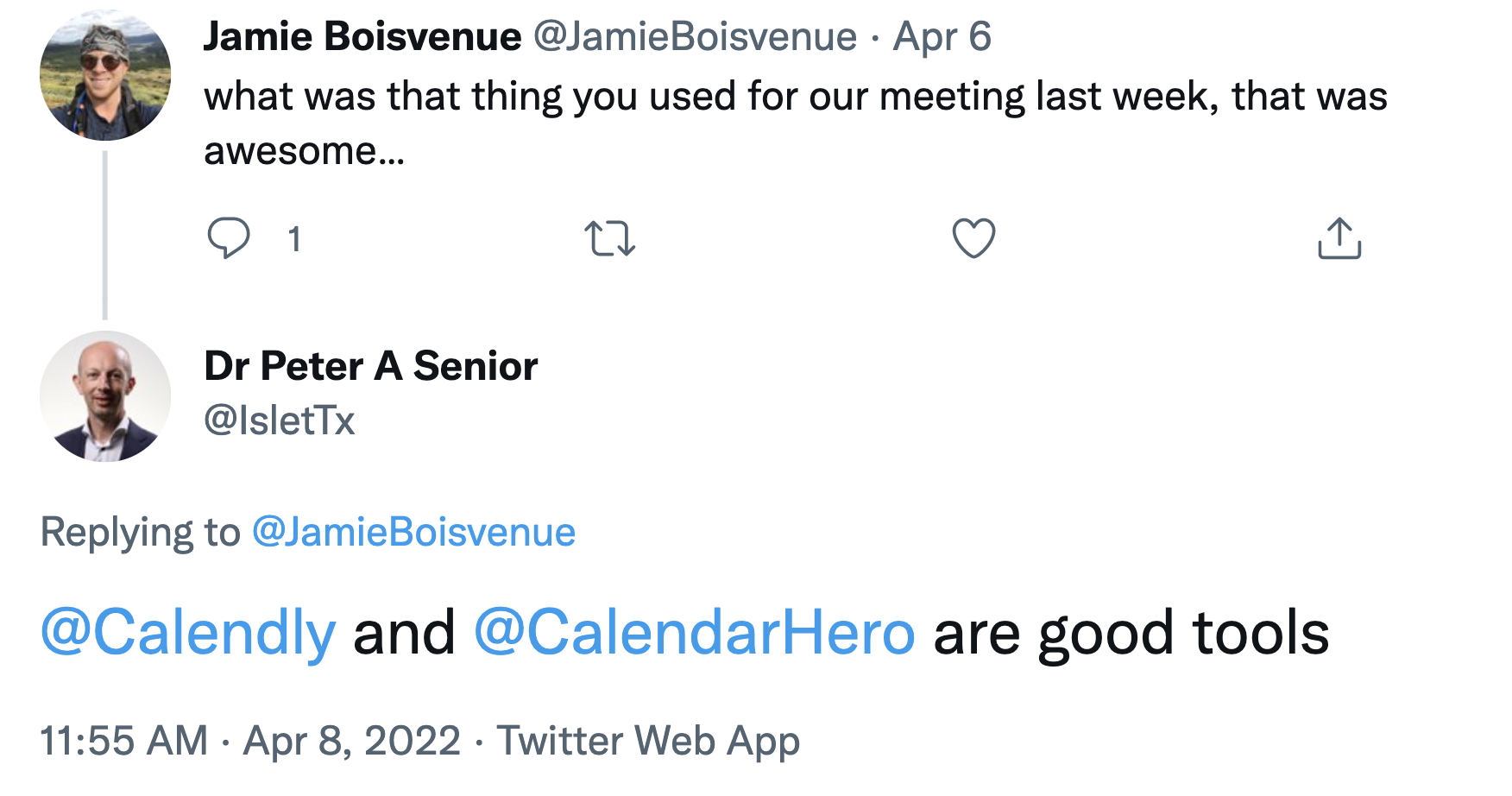Click the Jamie Boisvenue display name
Screen dimensions: 1512x796
click(362, 37)
